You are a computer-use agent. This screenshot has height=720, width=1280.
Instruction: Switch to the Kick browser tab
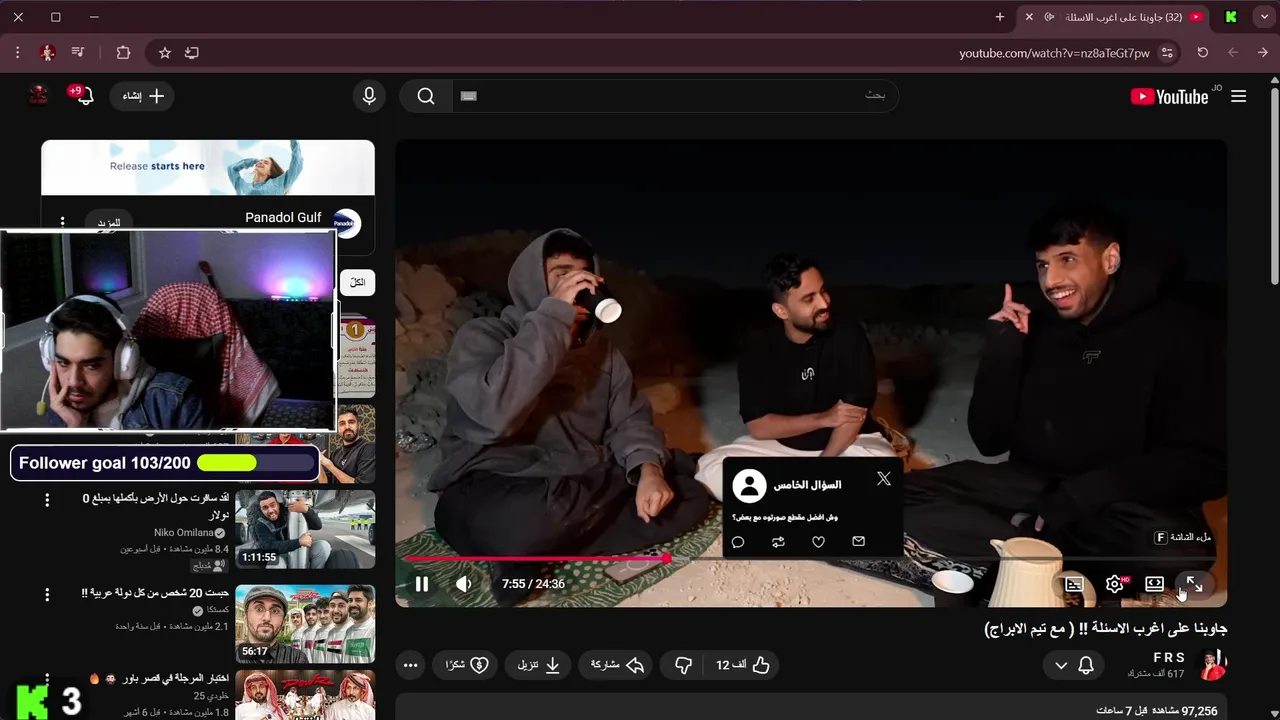coord(1231,17)
